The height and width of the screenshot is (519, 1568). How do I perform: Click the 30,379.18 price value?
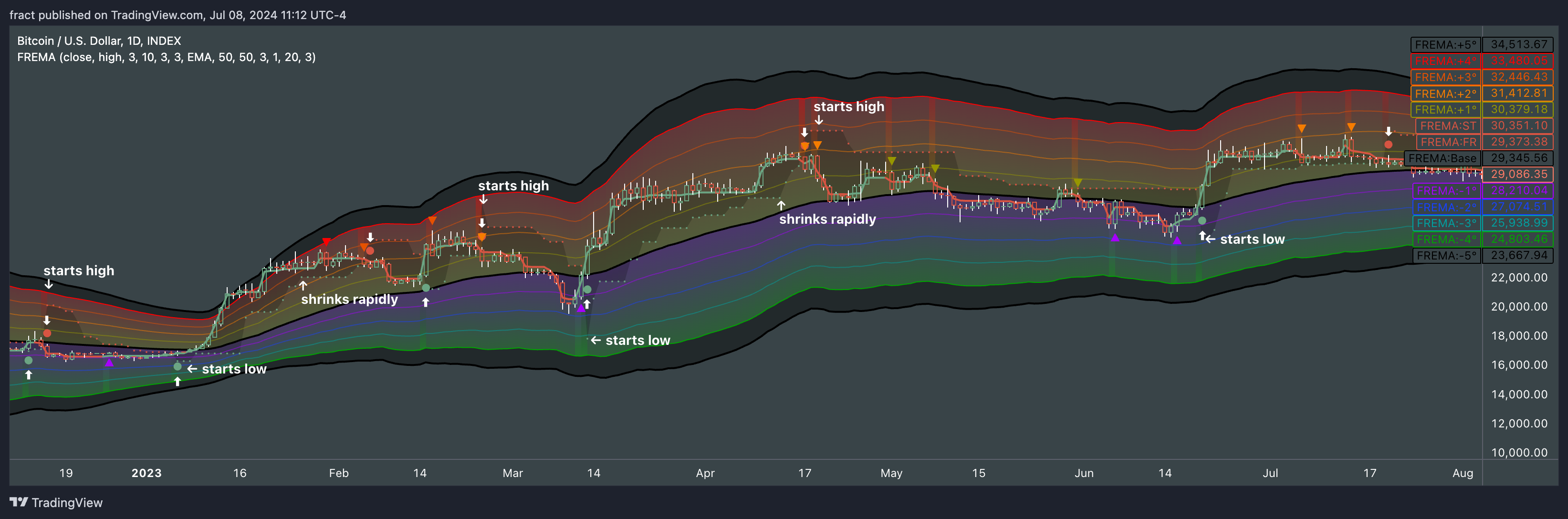[x=1519, y=110]
